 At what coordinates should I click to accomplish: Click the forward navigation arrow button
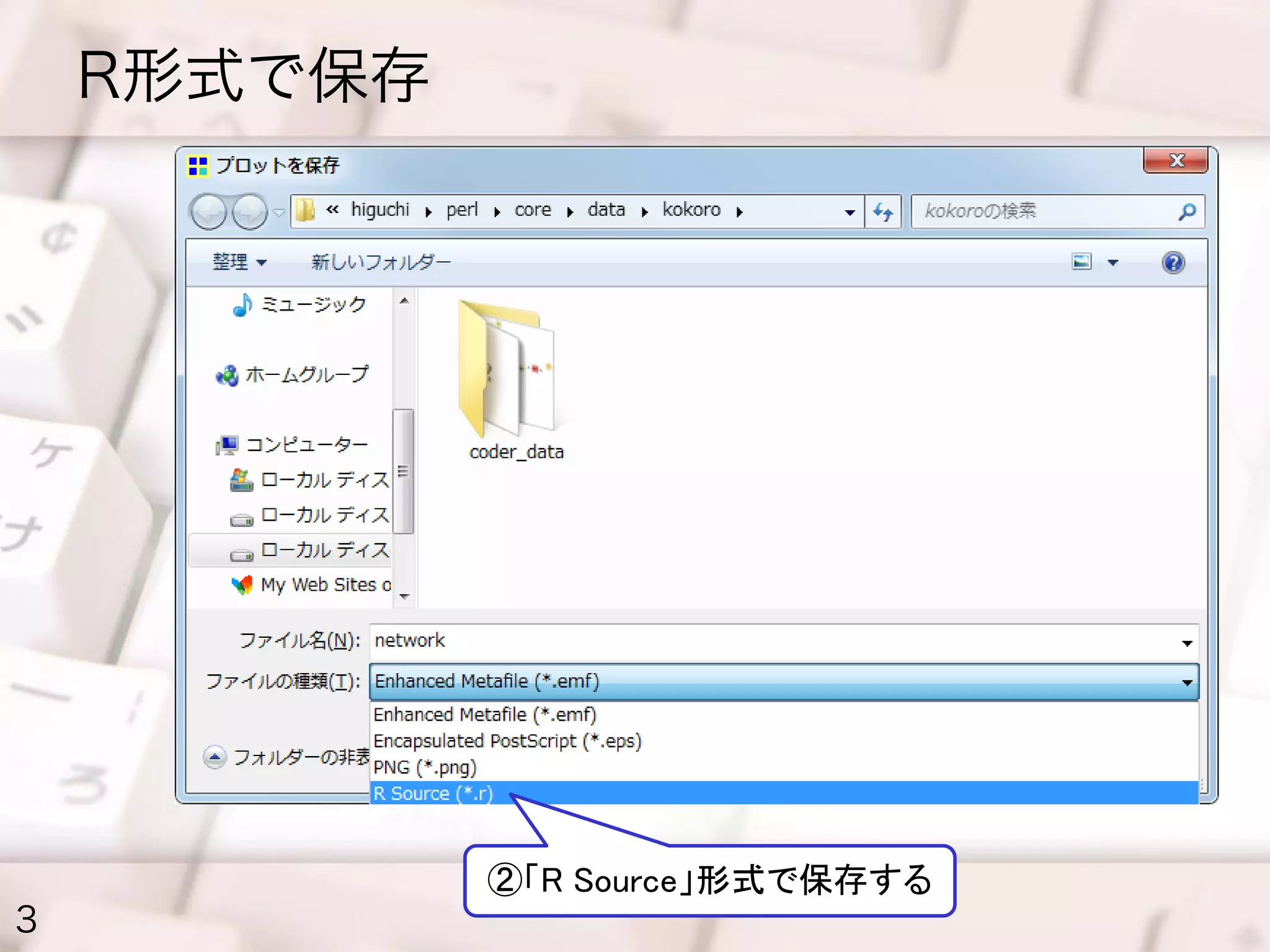pos(249,212)
